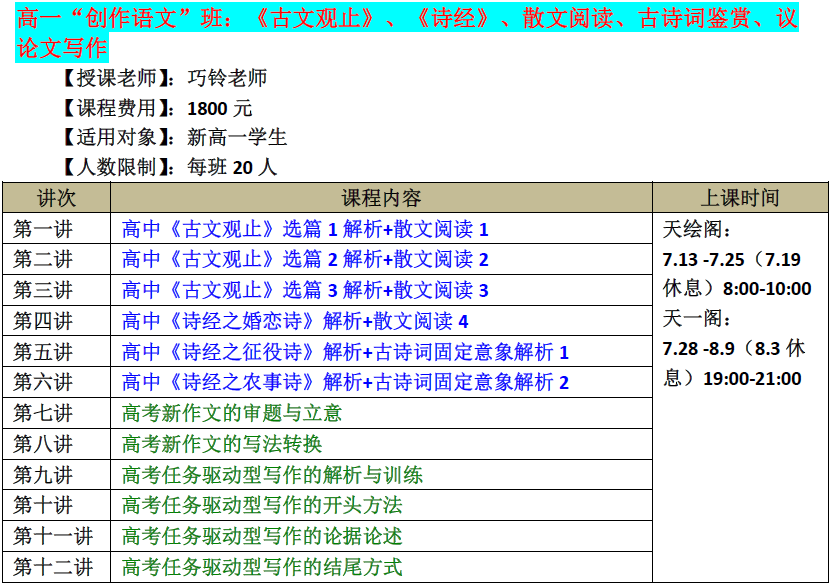The height and width of the screenshot is (585, 831).
Task: Open 高考新作文的写法转换
Action: click(222, 444)
